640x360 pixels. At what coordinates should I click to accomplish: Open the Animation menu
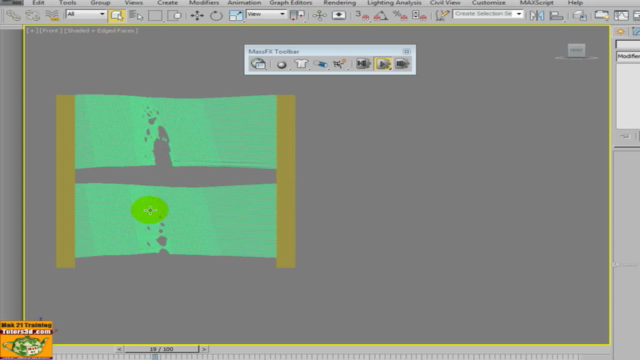(x=244, y=2)
